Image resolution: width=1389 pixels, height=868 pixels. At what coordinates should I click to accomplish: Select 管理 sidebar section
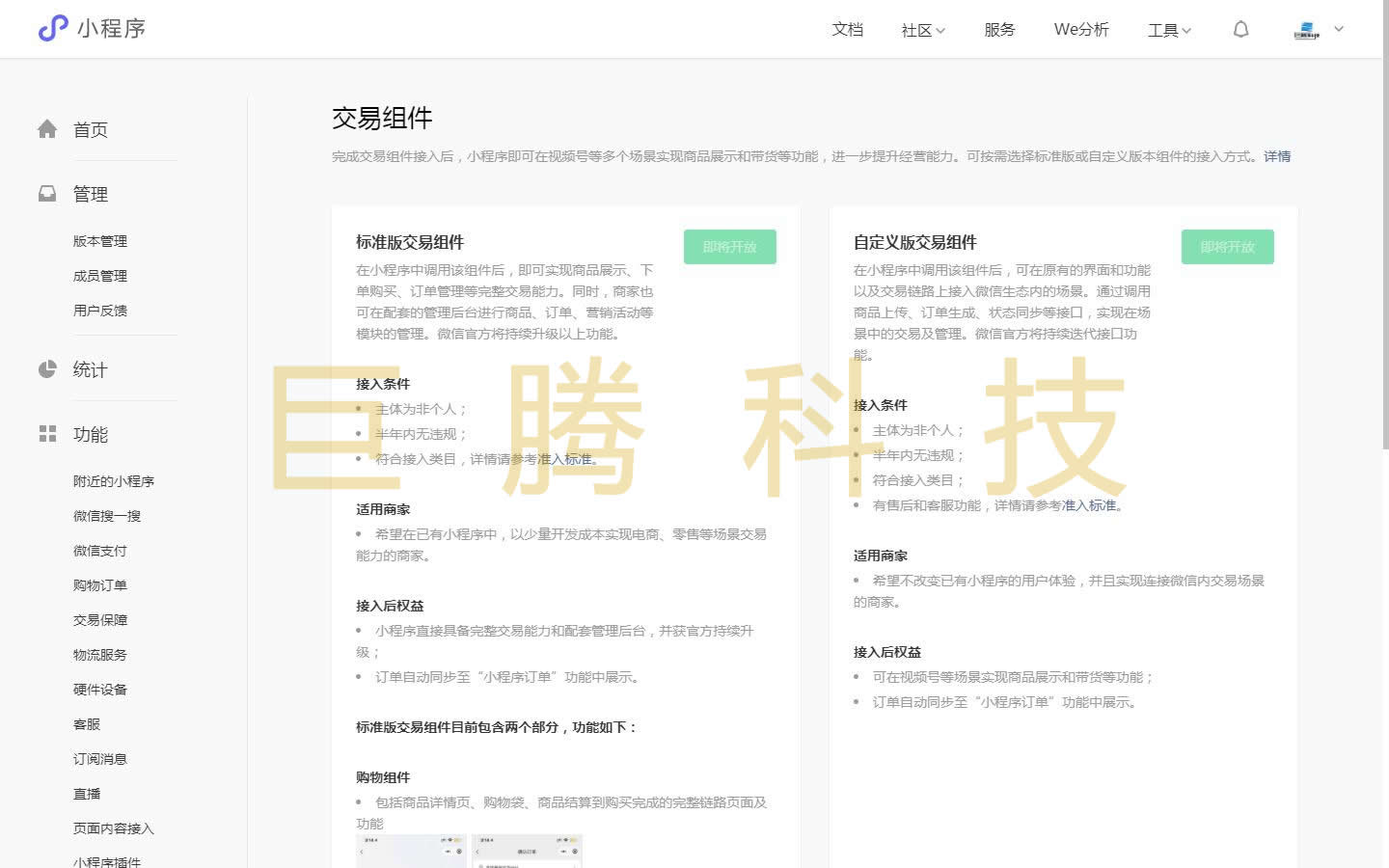[91, 194]
